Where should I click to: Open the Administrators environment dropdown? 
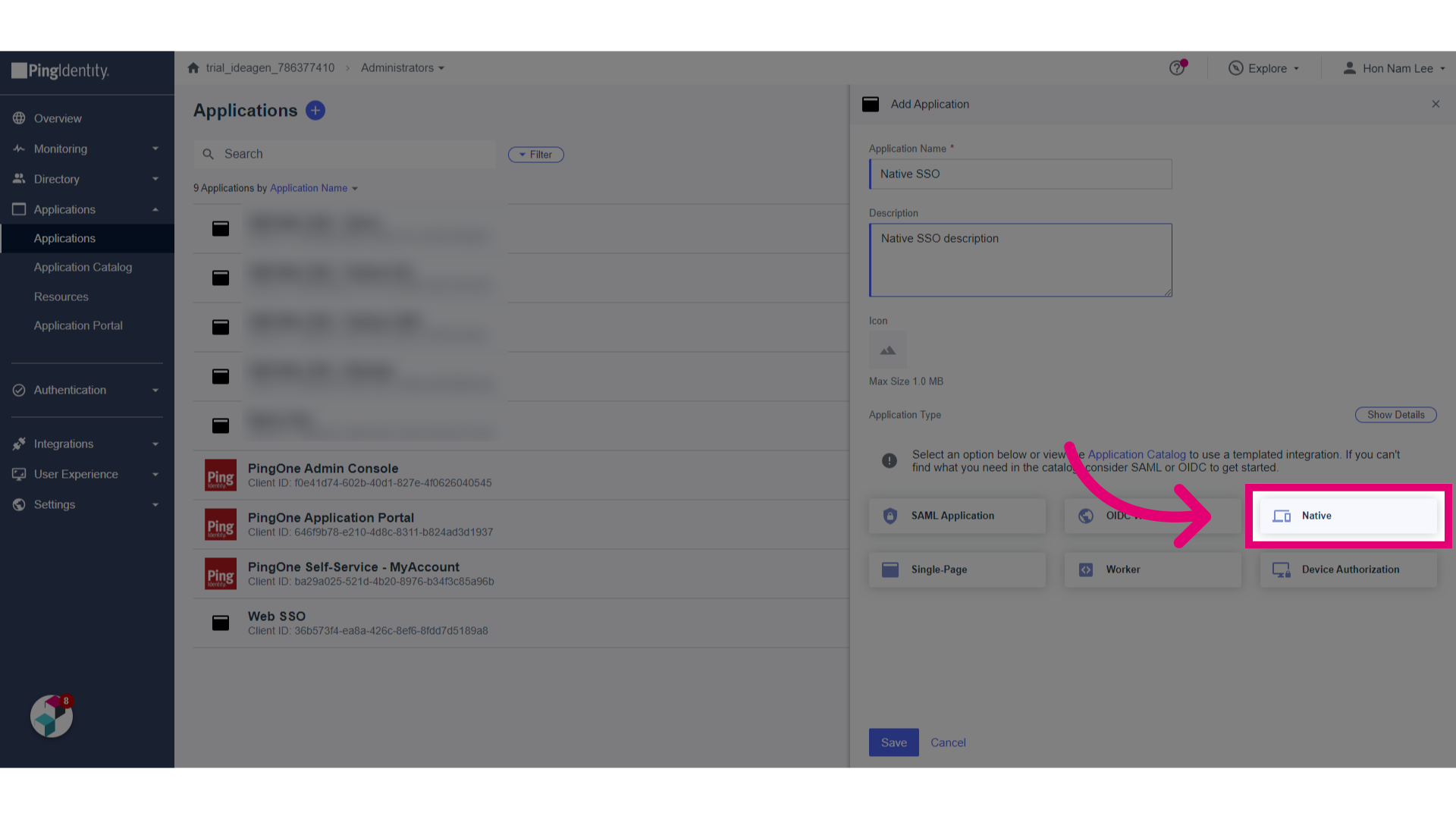pyautogui.click(x=403, y=68)
